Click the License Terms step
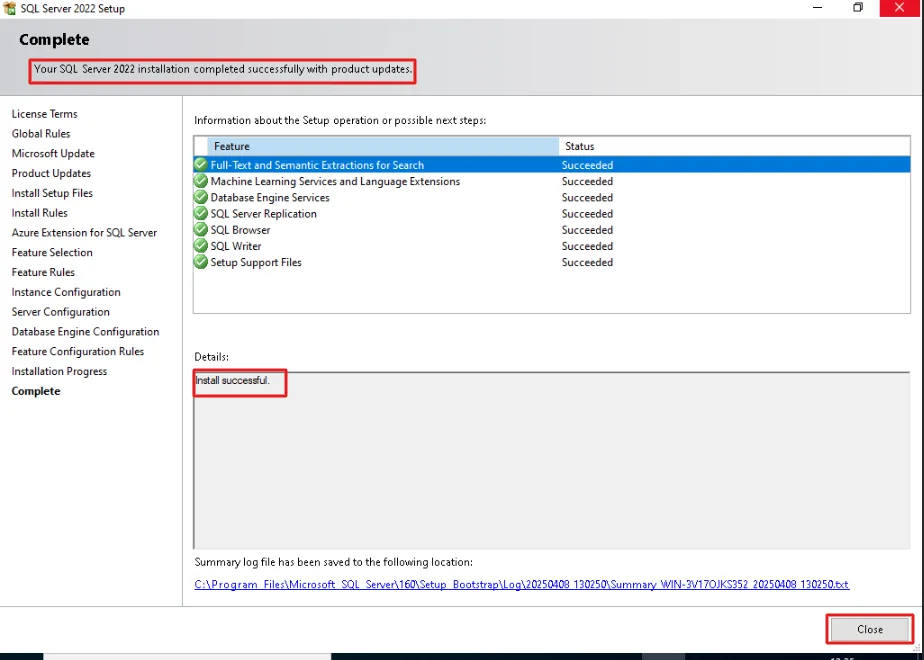 [45, 114]
